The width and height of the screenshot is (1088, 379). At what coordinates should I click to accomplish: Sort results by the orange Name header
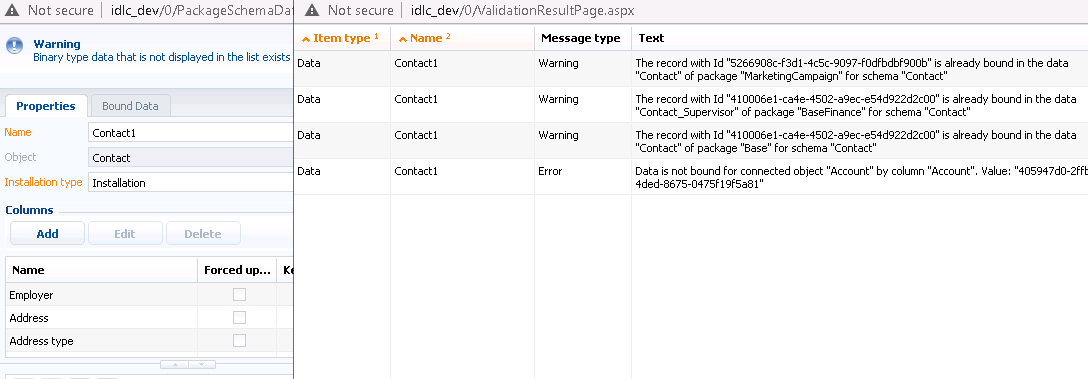[463, 38]
